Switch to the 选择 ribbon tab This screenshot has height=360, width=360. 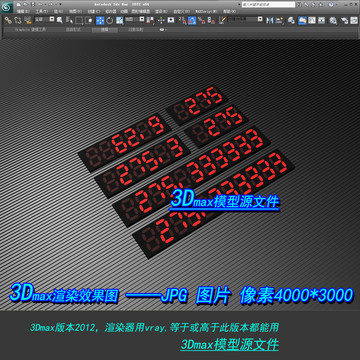[105, 30]
